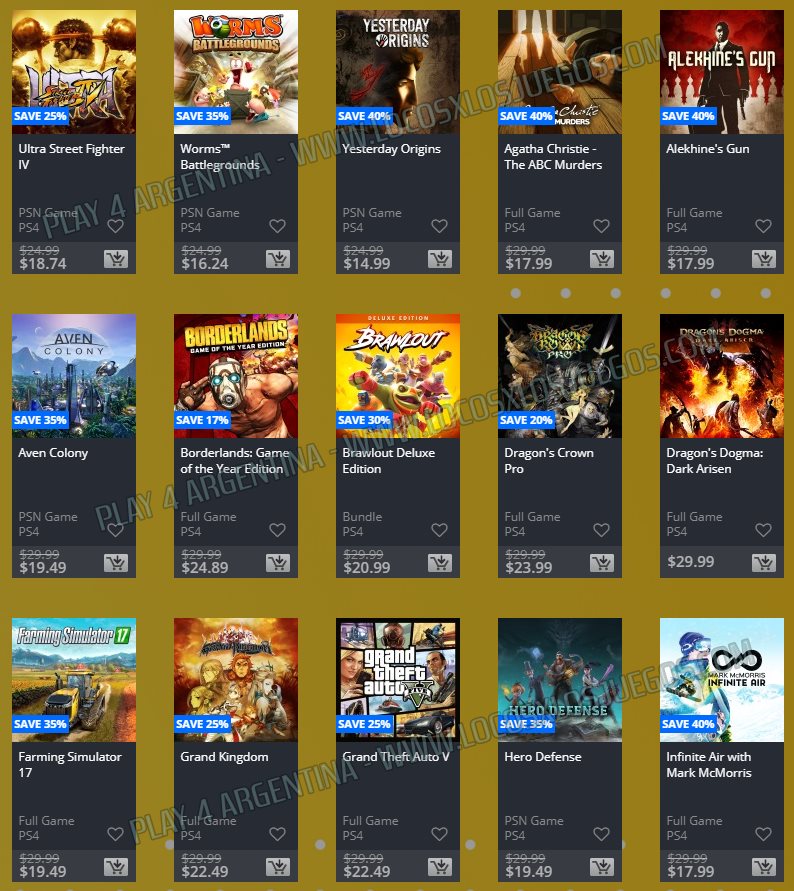Toggle wishlist heart for Infinite Air
794x891 pixels.
(763, 834)
